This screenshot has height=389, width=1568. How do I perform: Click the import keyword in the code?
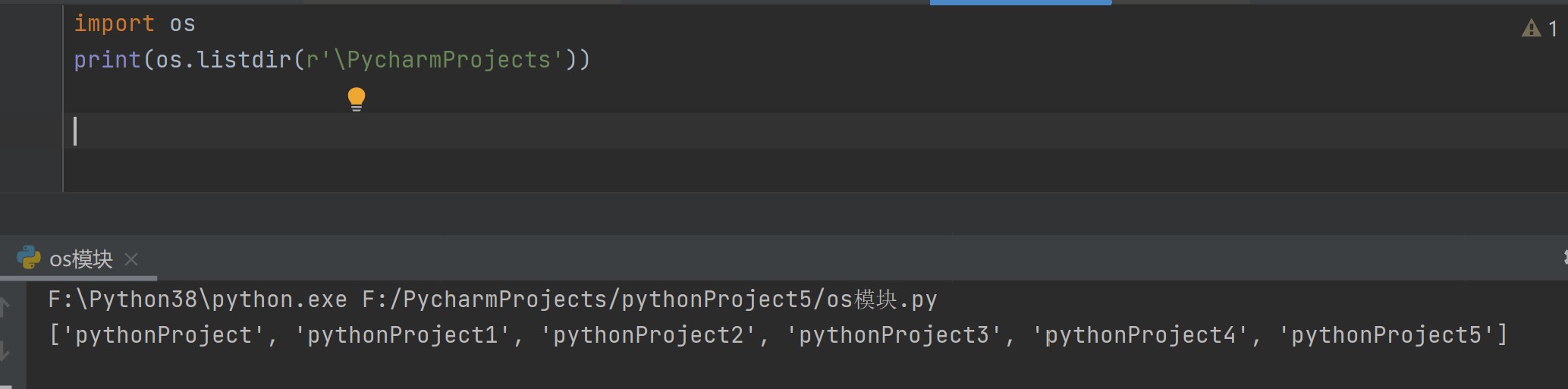pyautogui.click(x=114, y=24)
